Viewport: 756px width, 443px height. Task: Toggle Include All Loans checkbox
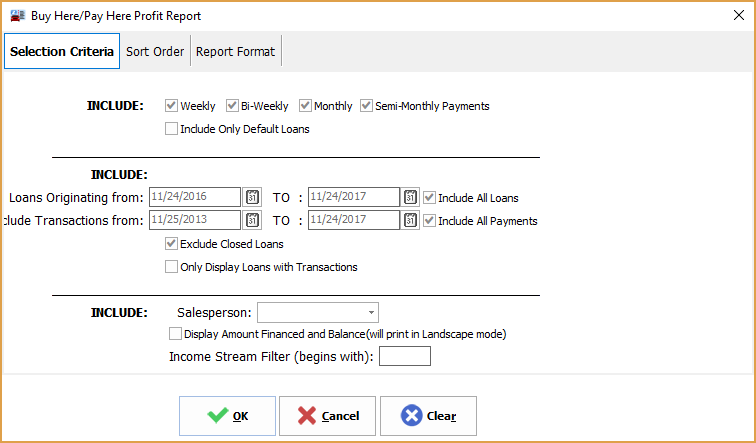click(430, 198)
